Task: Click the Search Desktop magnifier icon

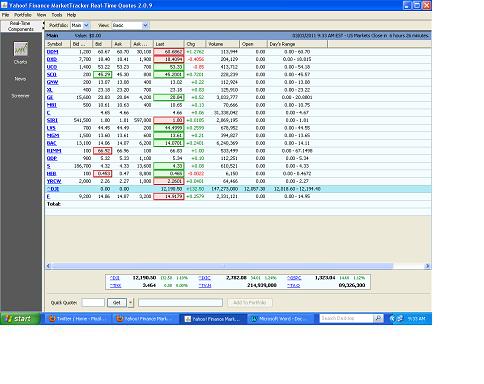Action: [x=378, y=319]
